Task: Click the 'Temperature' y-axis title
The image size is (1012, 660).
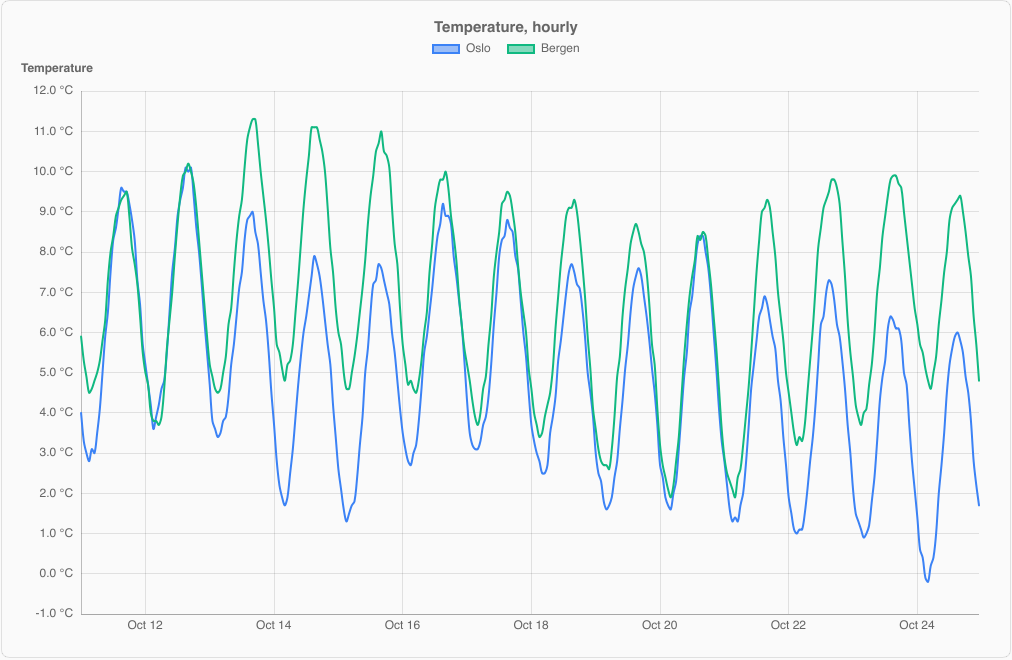Action: [57, 68]
